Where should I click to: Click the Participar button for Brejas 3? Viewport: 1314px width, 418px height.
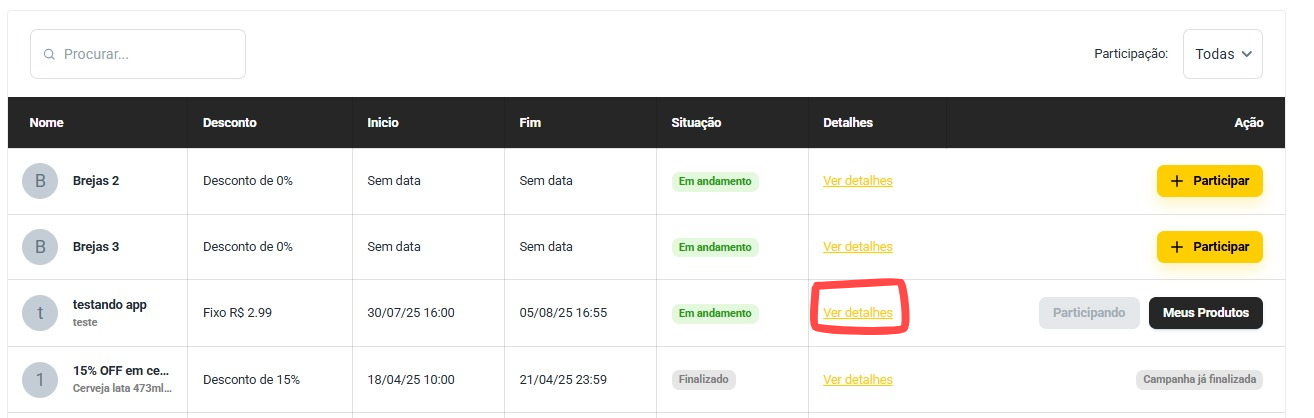coord(1210,247)
